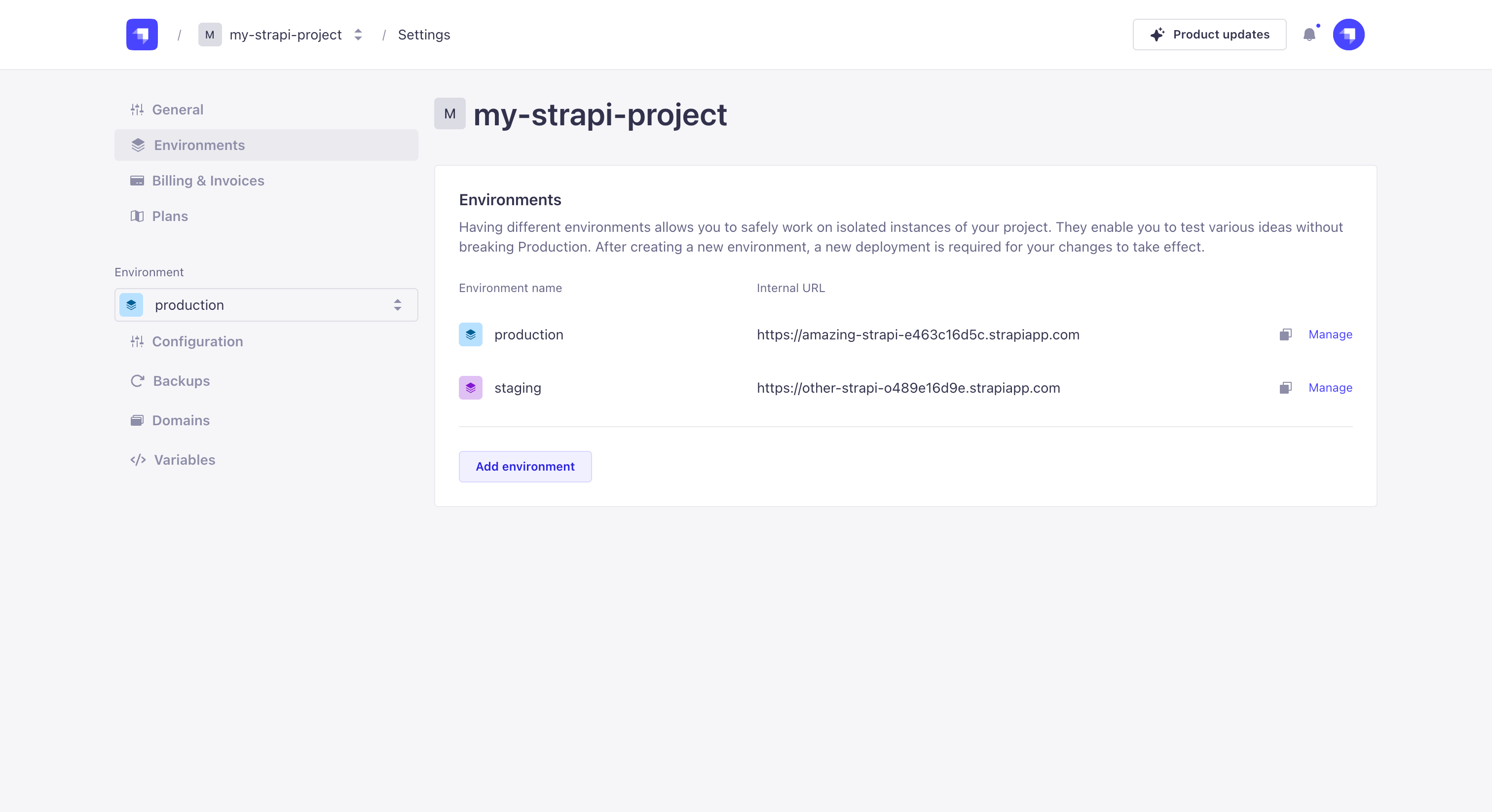
Task: Click the Internal URL column header
Action: 790,288
